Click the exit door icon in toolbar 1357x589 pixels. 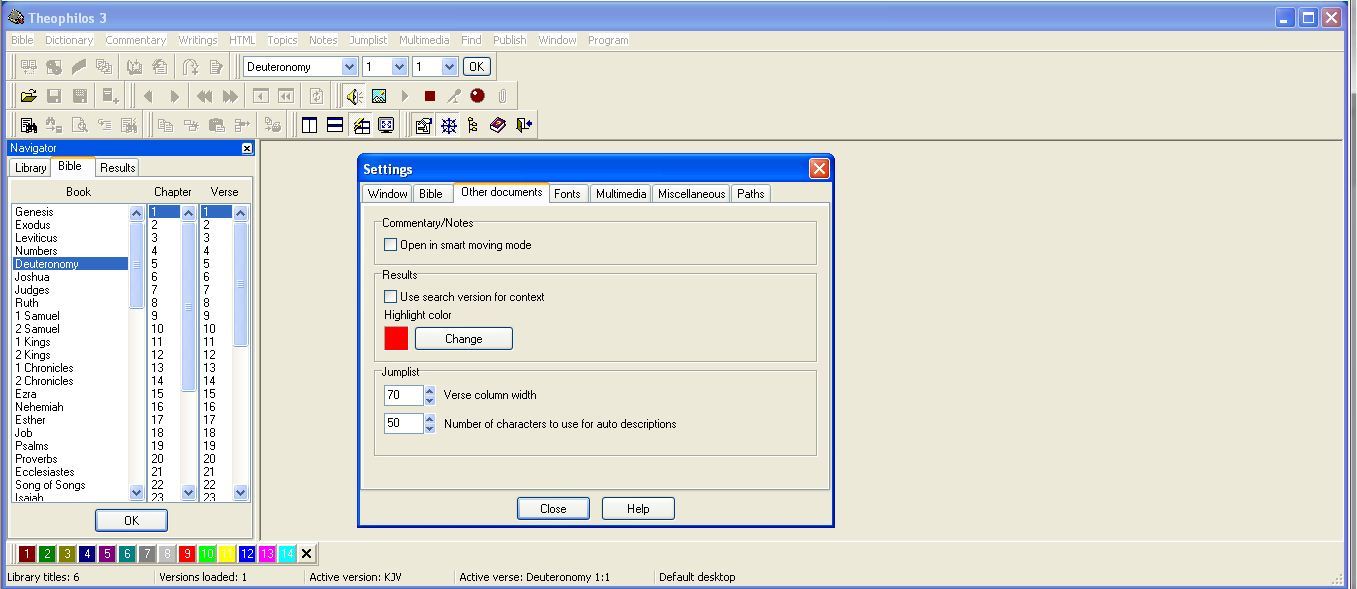[523, 125]
